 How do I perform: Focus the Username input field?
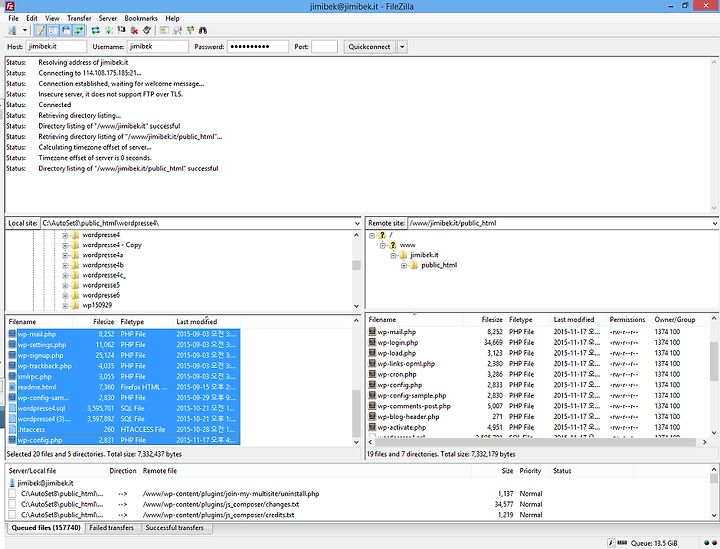coord(158,46)
